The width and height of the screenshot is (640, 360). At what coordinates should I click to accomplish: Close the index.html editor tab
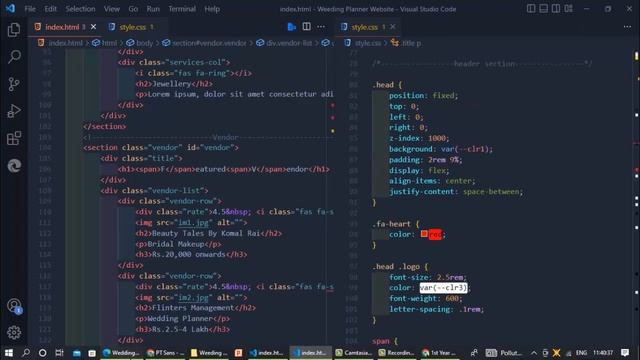(x=93, y=27)
